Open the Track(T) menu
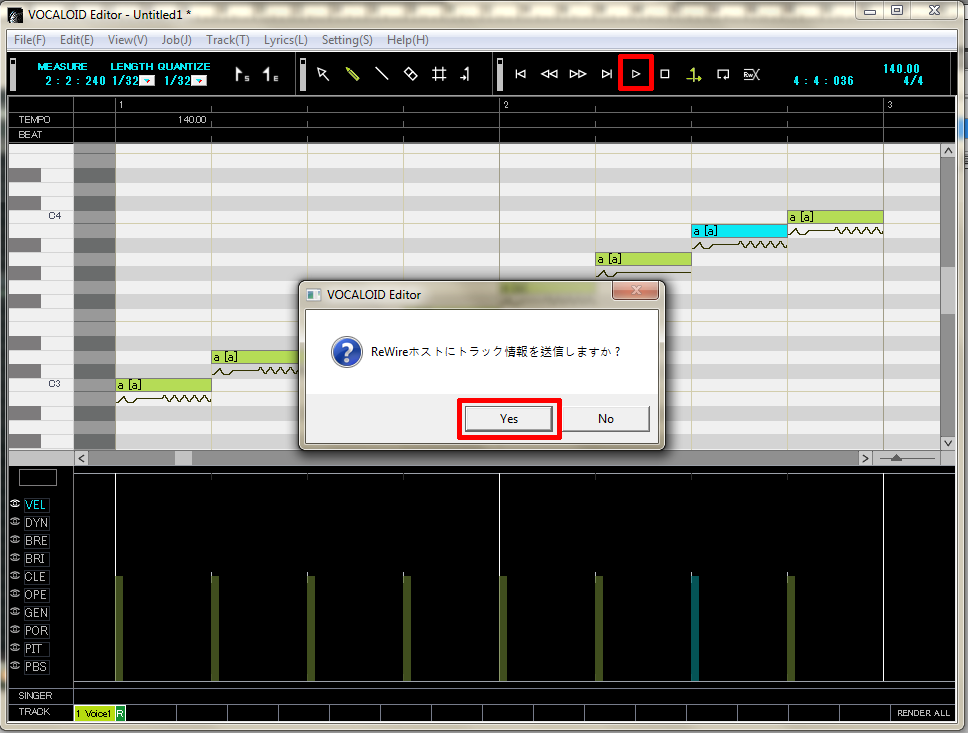Screen dimensions: 968x733 click(x=228, y=40)
